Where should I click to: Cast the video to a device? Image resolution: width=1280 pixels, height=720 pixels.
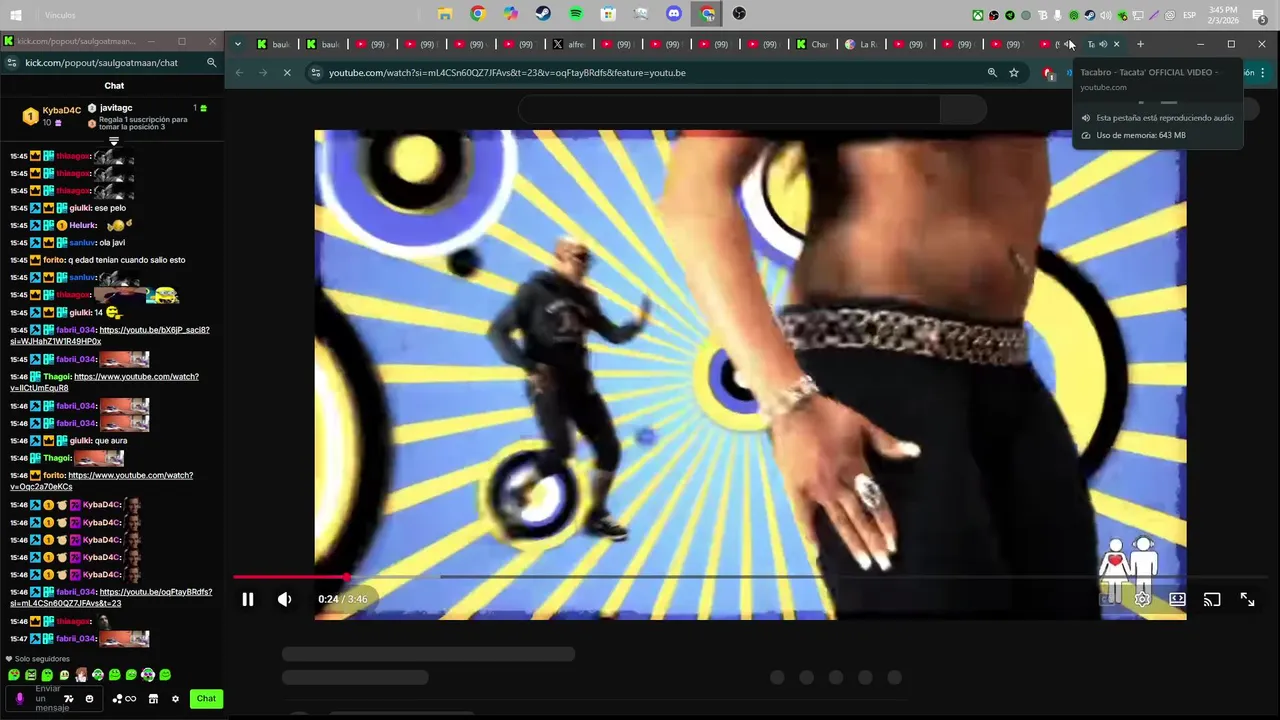click(x=1212, y=599)
